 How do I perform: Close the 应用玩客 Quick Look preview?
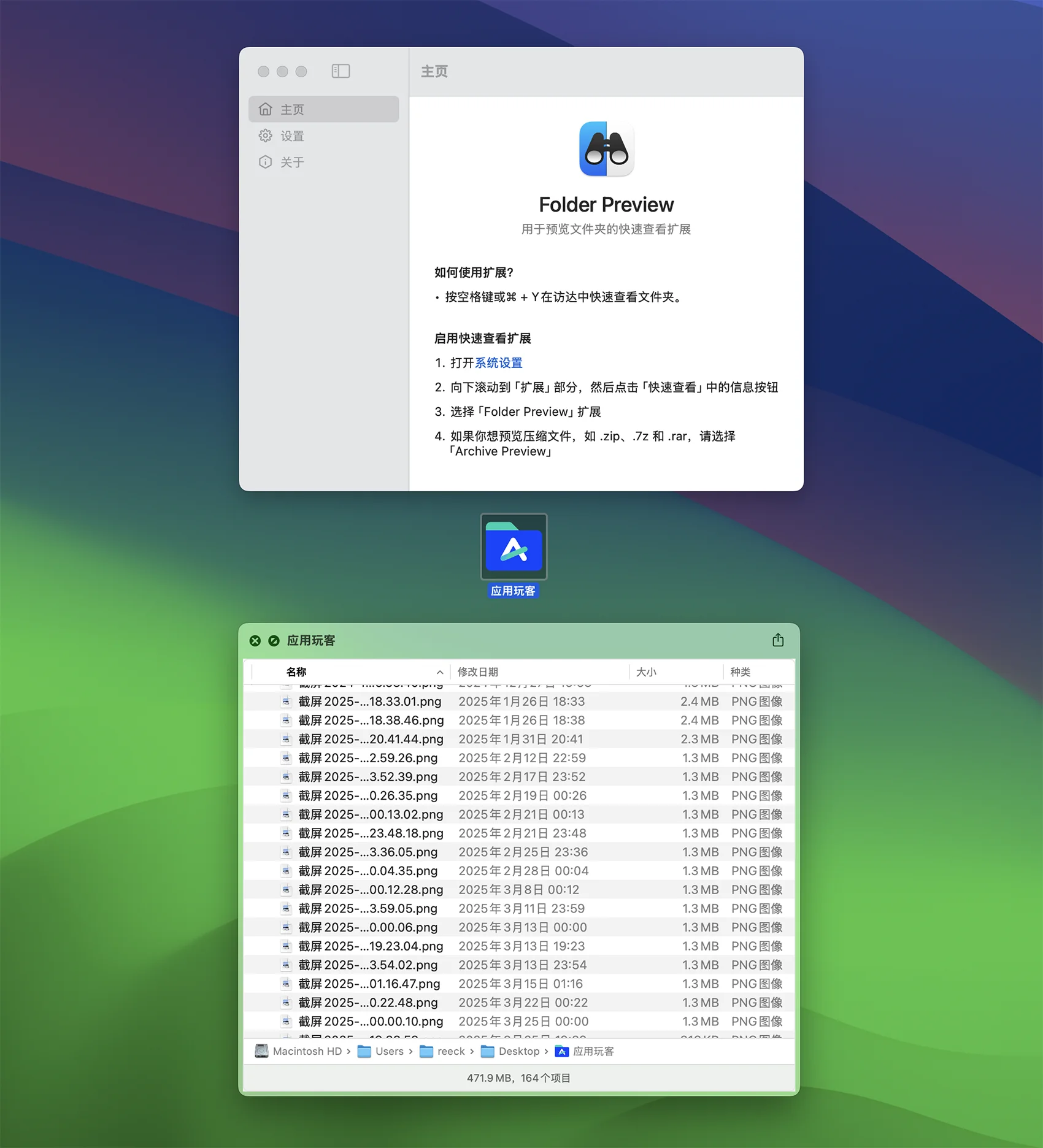pyautogui.click(x=255, y=640)
